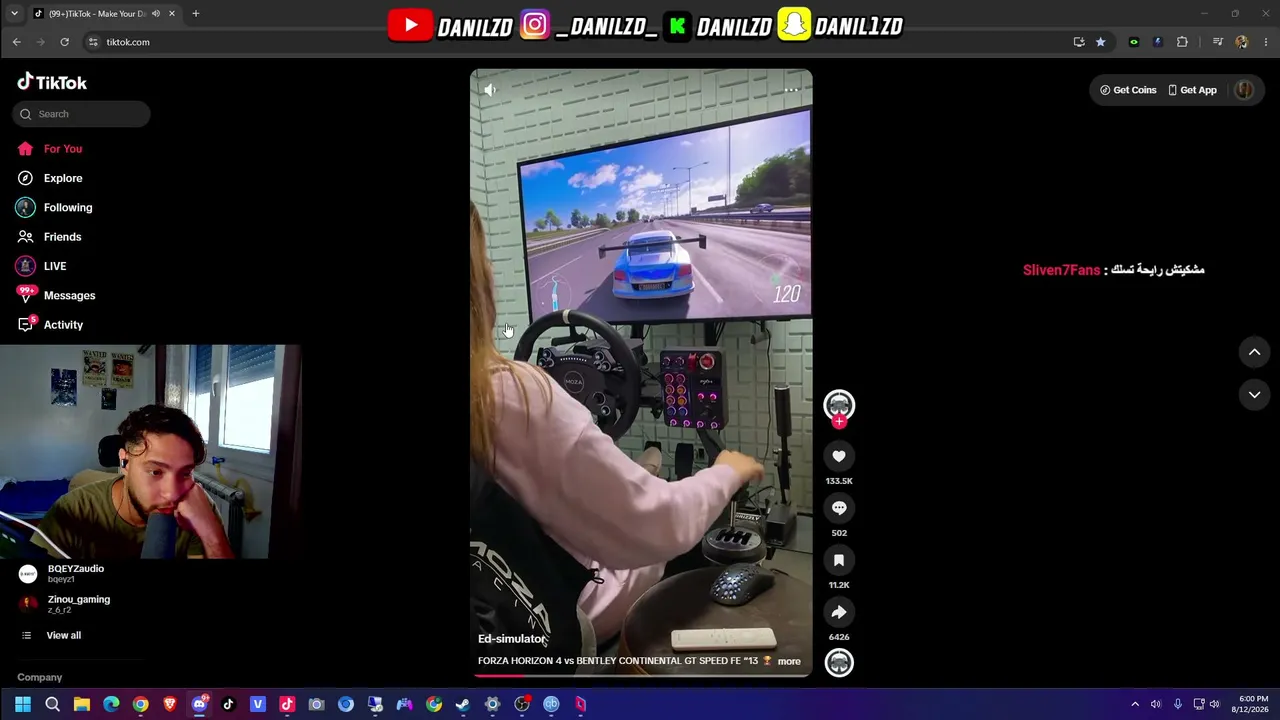
Task: Click the Get Coins button
Action: 1128,90
